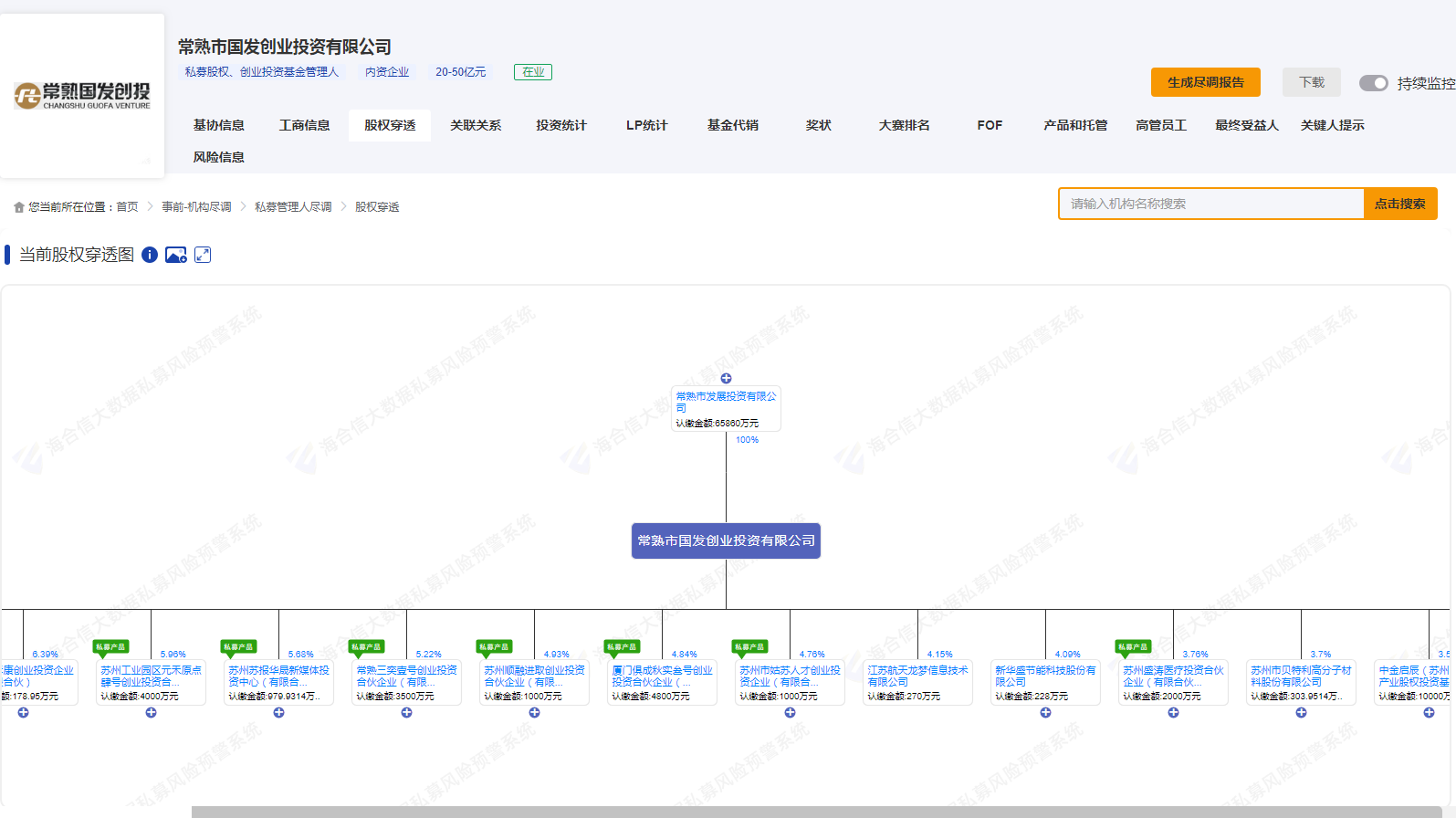This screenshot has width=1456, height=818.
Task: Click the 机构名称 search input field
Action: [x=1211, y=204]
